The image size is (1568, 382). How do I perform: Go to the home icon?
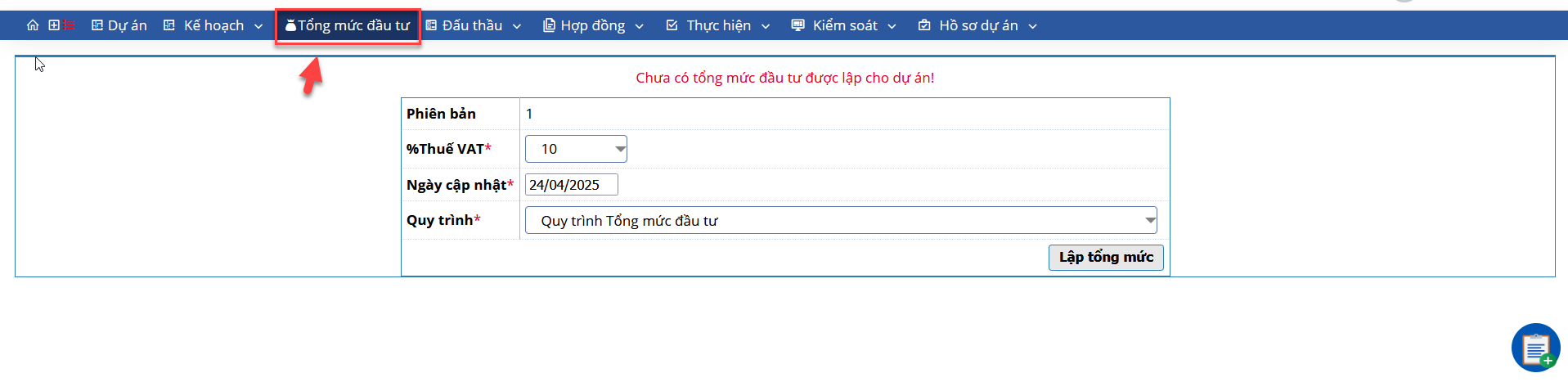[33, 25]
